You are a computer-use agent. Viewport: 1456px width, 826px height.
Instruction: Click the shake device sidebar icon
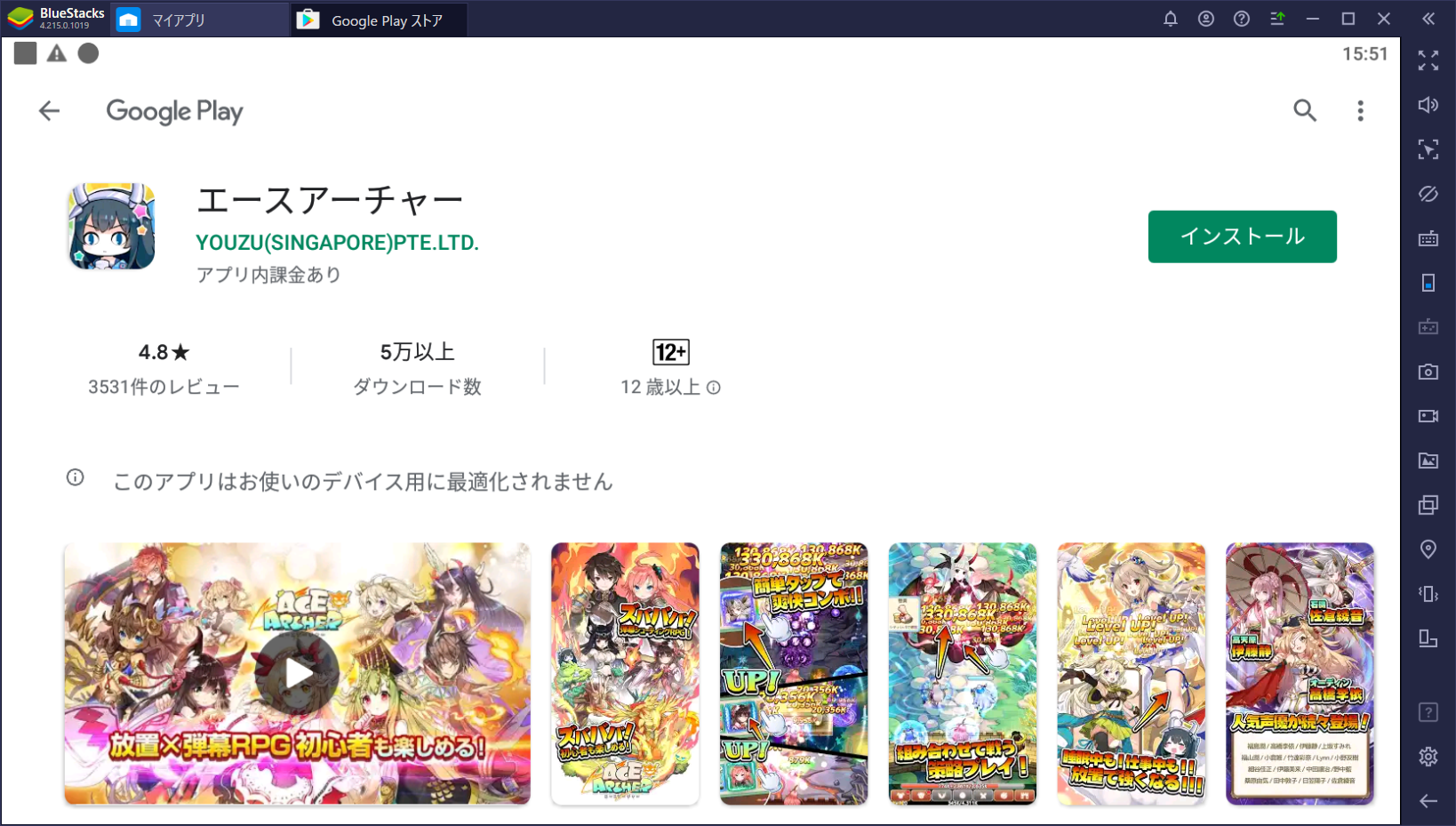tap(1428, 594)
